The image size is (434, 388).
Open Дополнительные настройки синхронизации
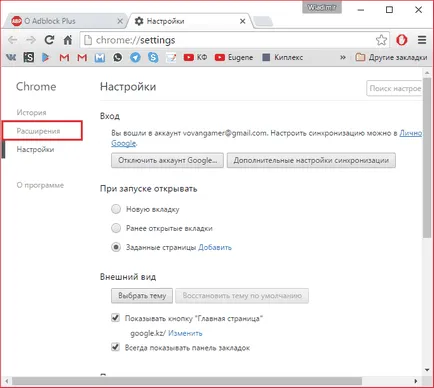311,160
